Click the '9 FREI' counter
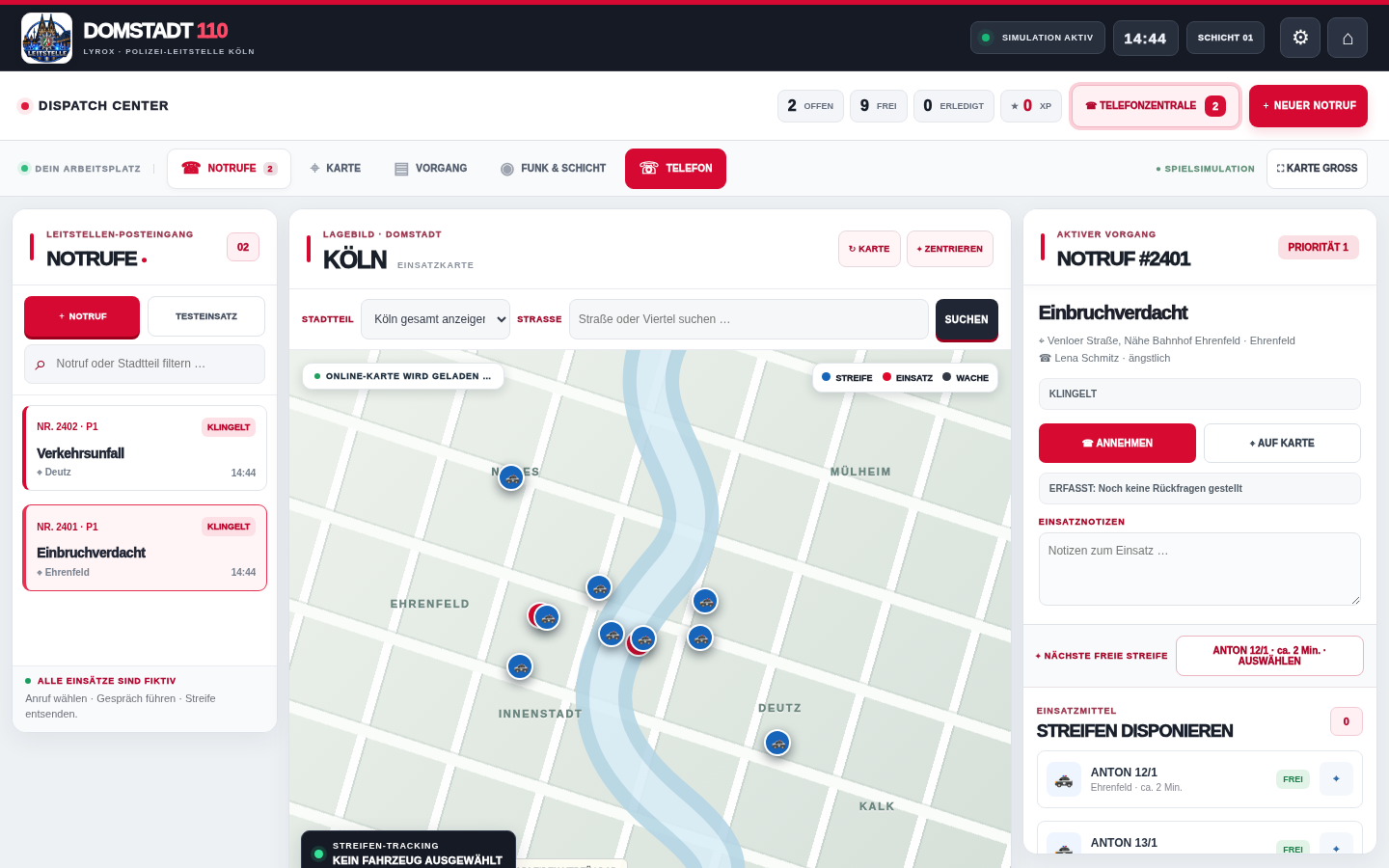Viewport: 1389px width, 868px height. click(x=878, y=106)
